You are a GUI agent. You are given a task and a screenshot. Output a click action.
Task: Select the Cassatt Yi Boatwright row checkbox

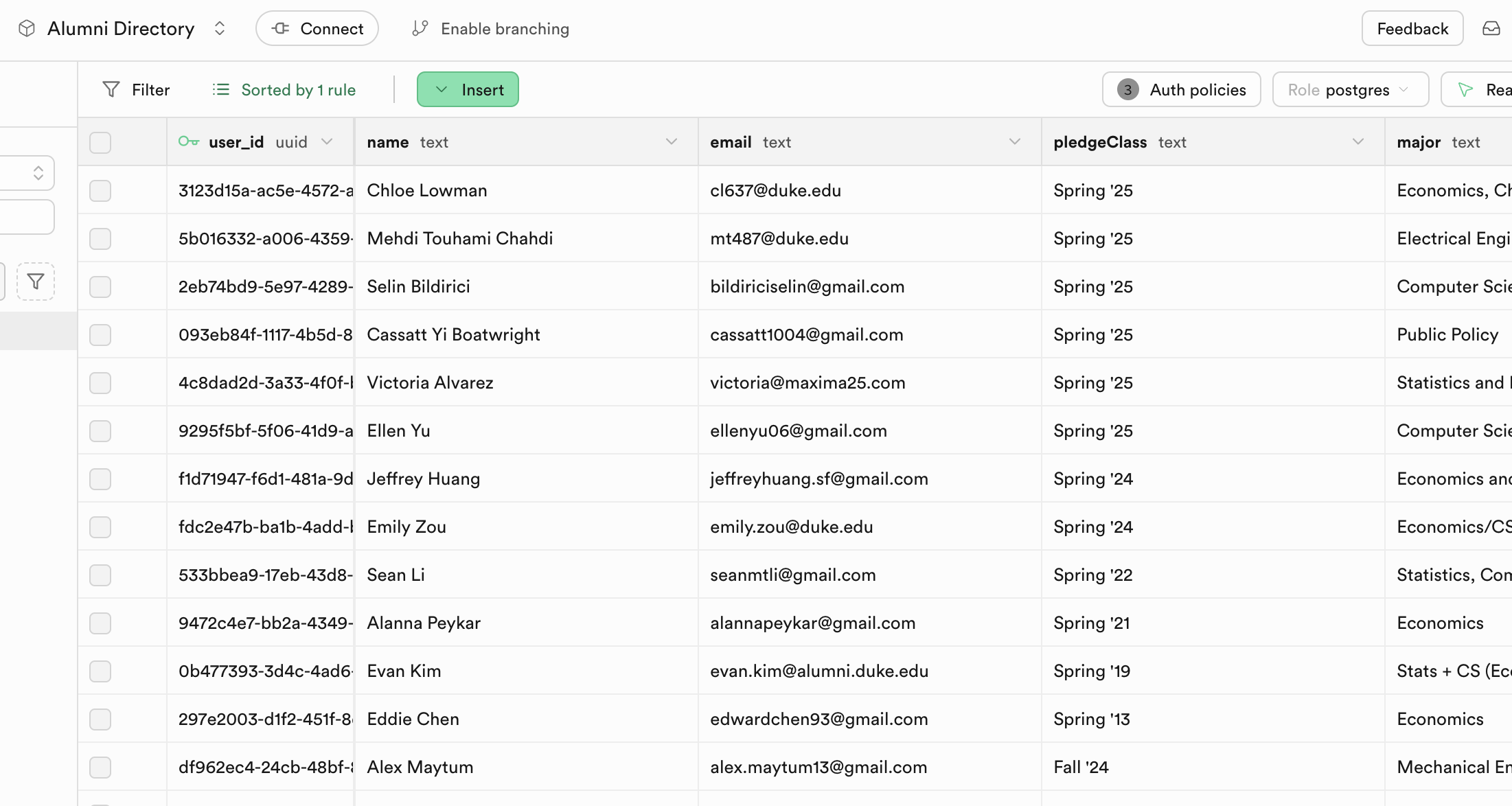click(x=100, y=334)
